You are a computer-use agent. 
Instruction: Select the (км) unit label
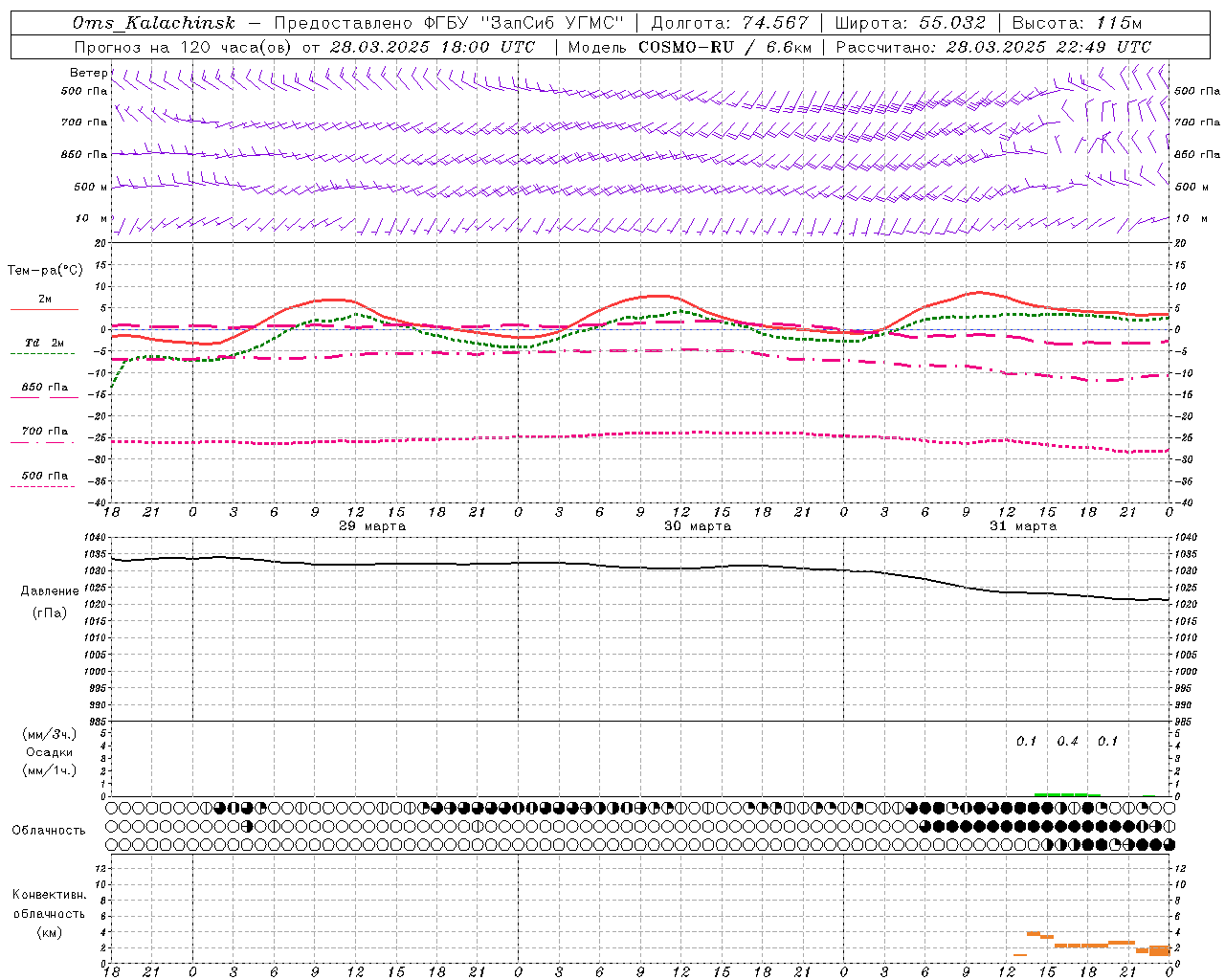[50, 932]
